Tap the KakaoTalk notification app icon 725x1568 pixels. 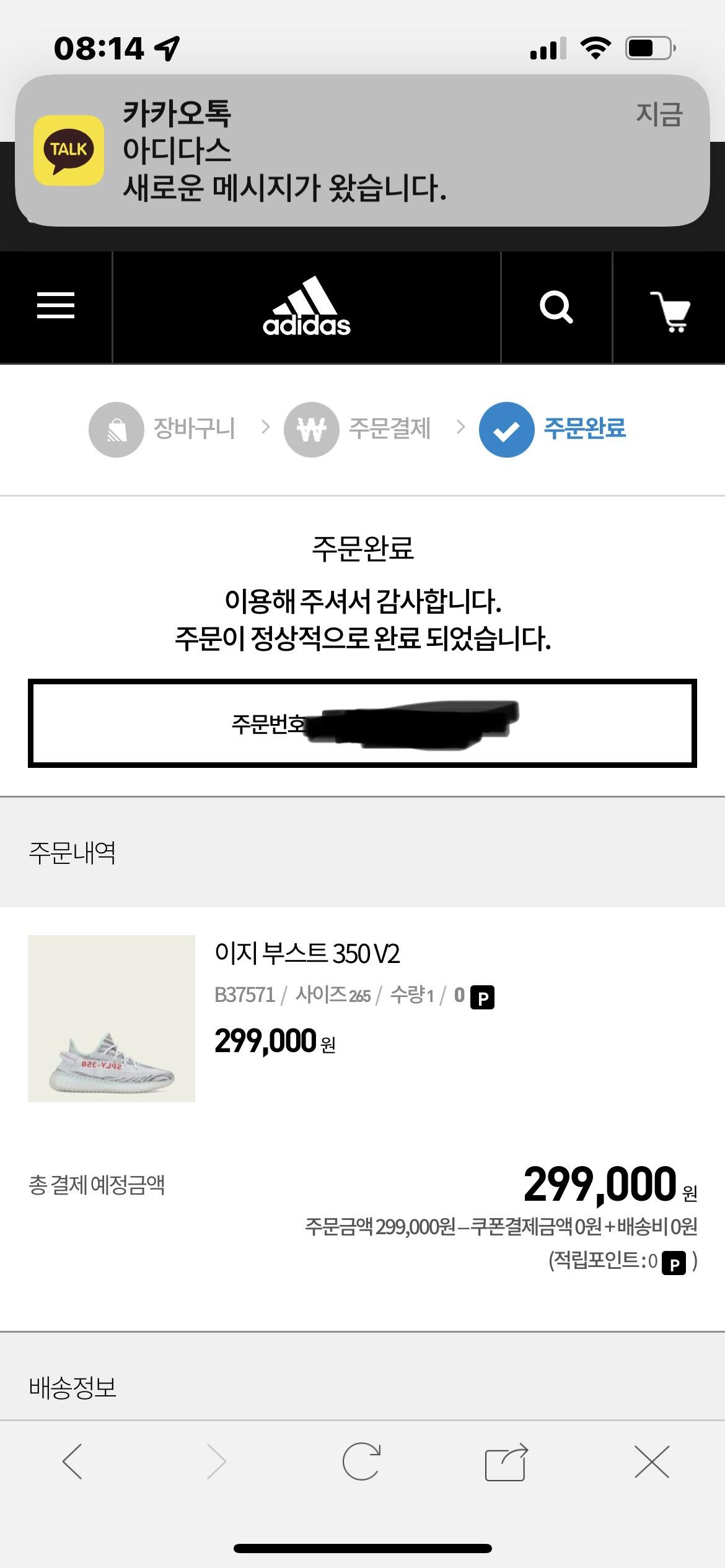tap(68, 150)
